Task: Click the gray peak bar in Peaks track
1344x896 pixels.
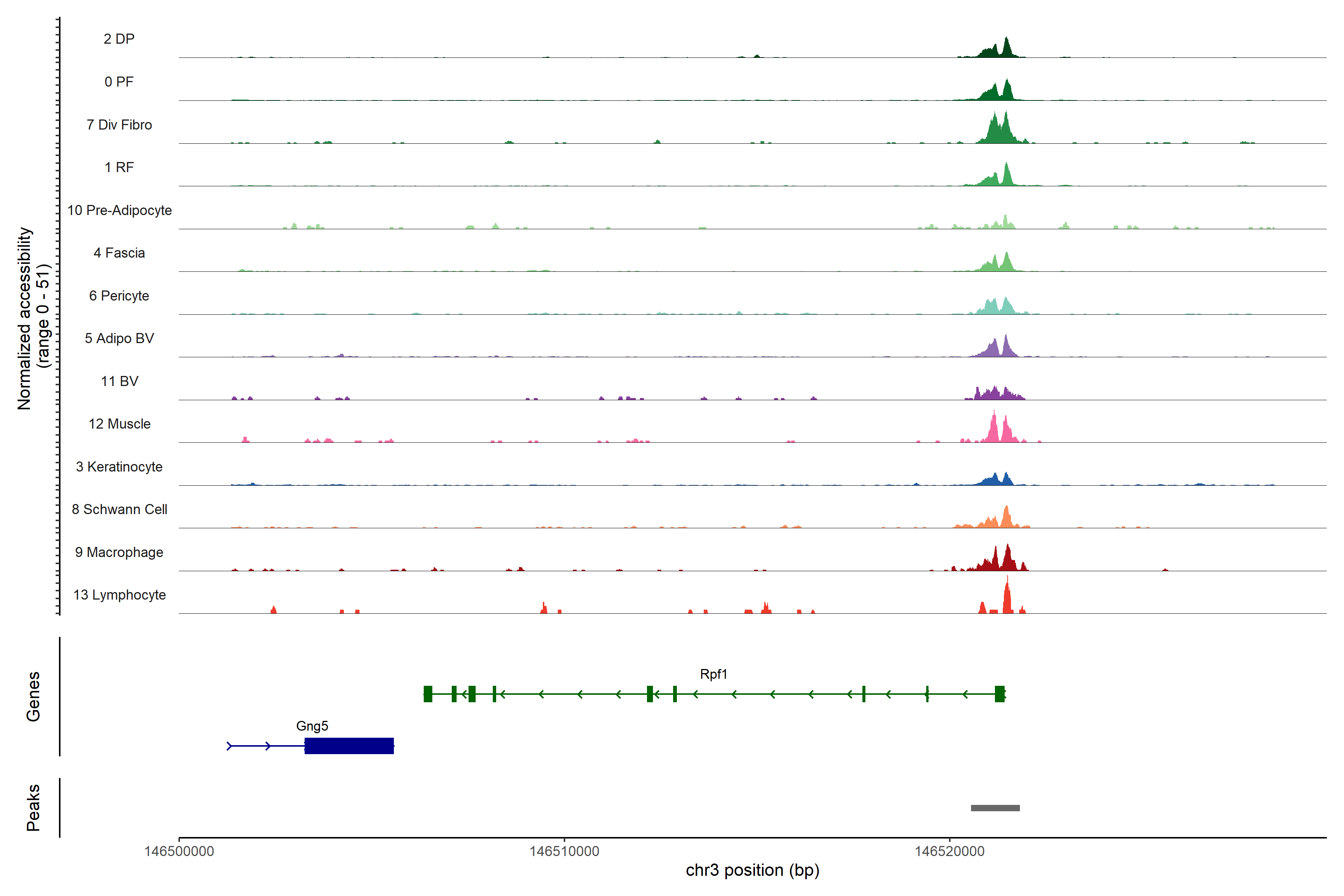Action: click(995, 808)
